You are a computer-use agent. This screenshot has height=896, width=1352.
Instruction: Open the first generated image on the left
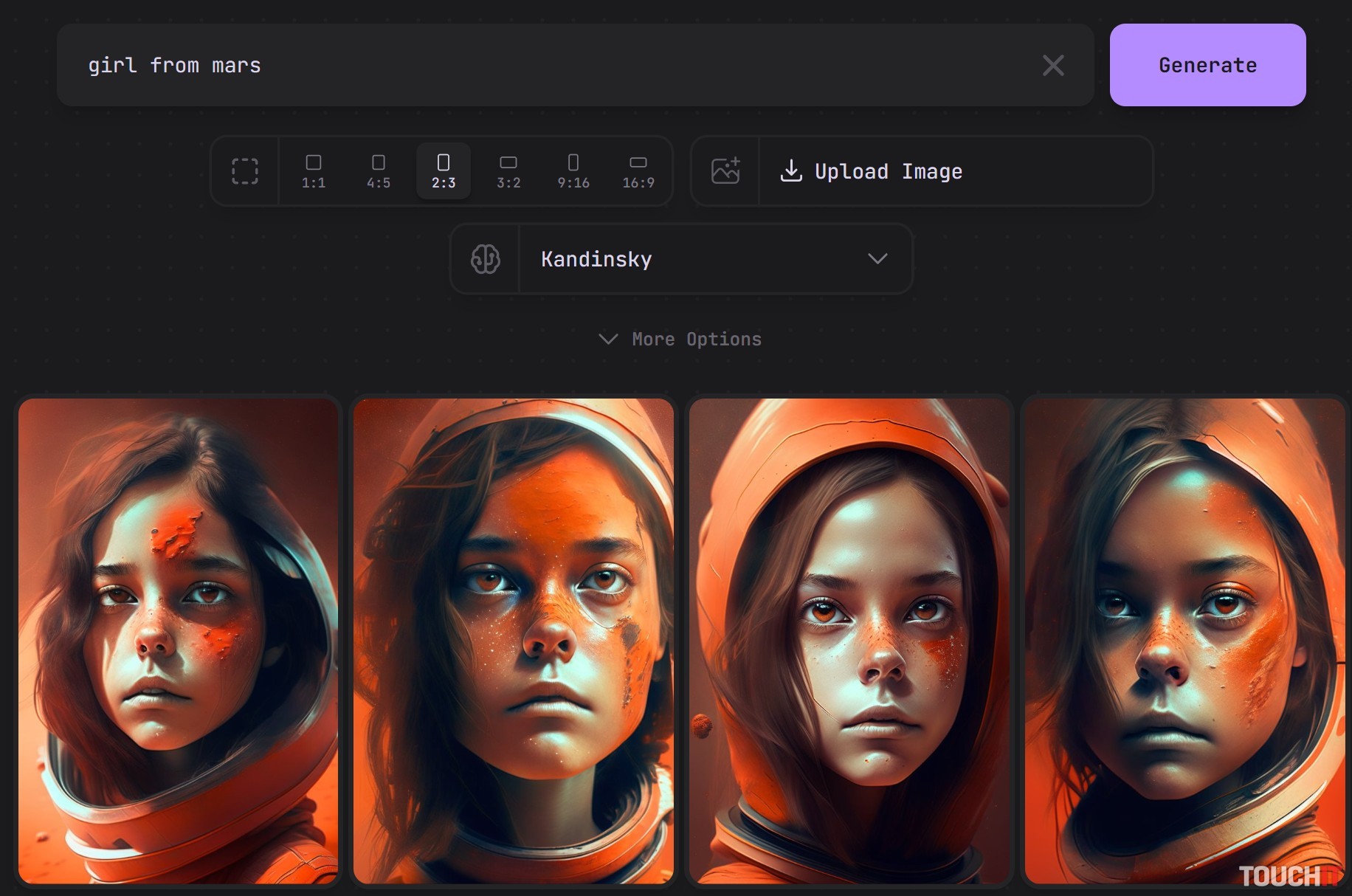(x=178, y=641)
